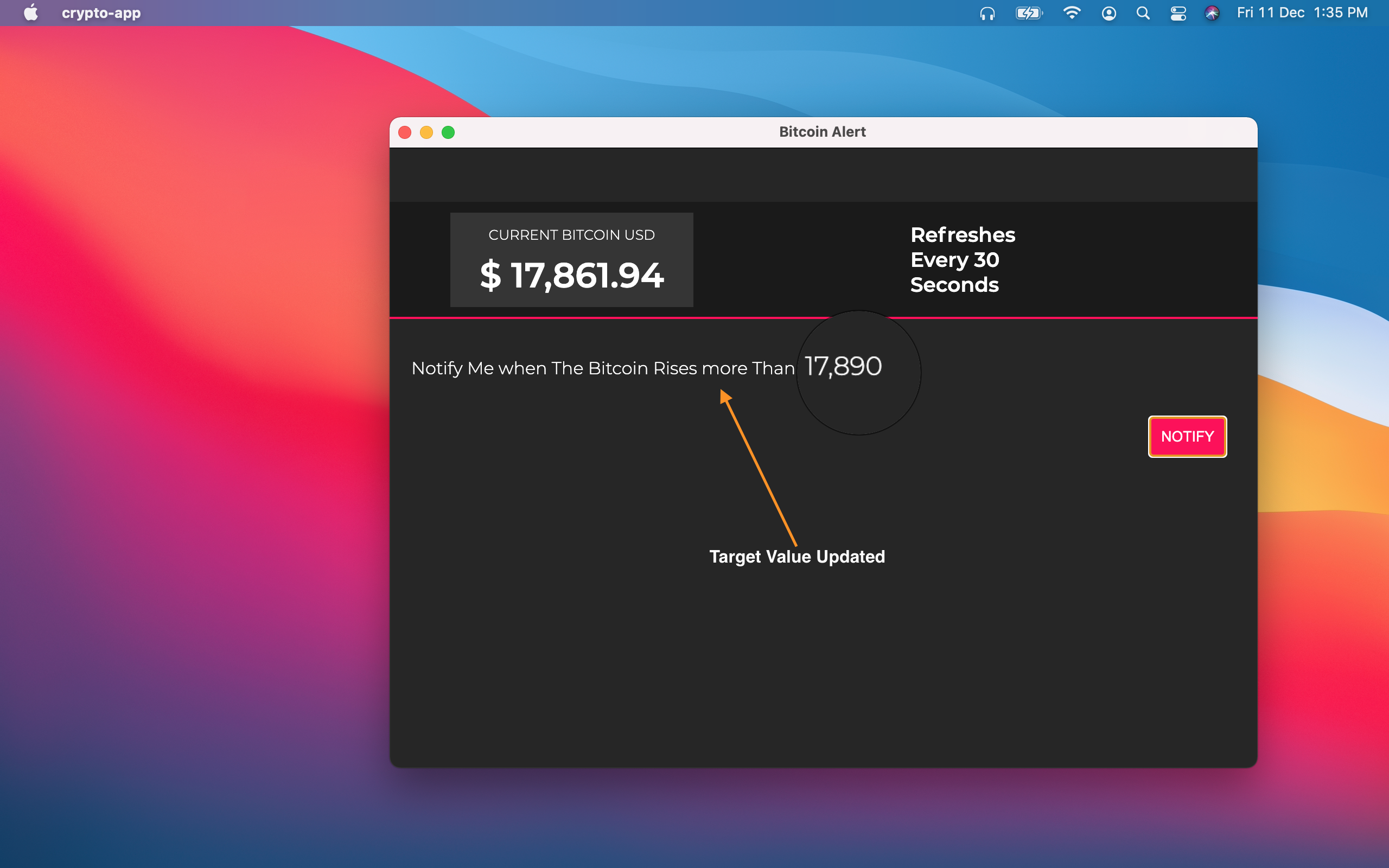The image size is (1389, 868).
Task: Open Control Center toggles icon
Action: point(1178,13)
